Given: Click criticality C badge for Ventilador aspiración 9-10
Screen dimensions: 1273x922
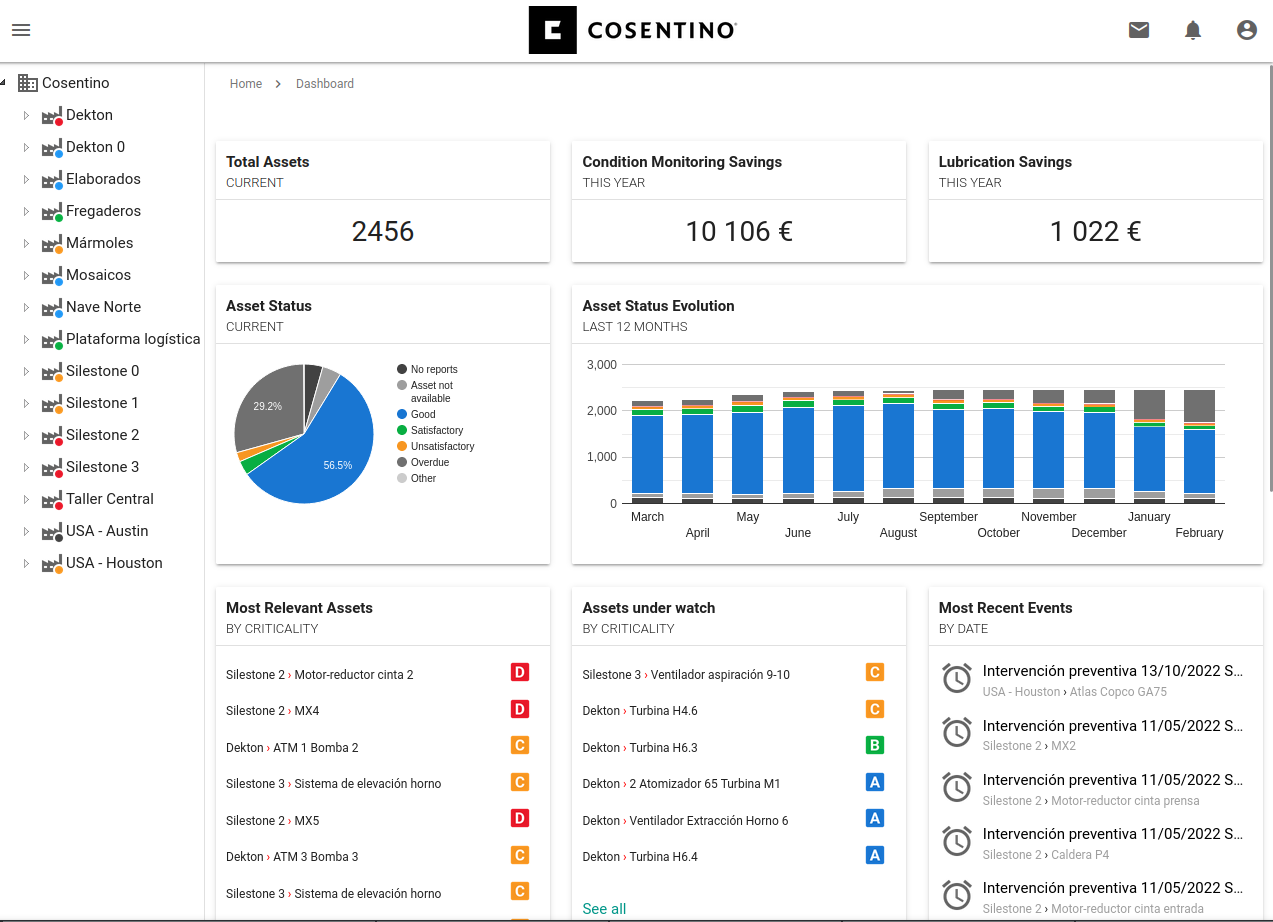Looking at the screenshot, I should point(875,672).
